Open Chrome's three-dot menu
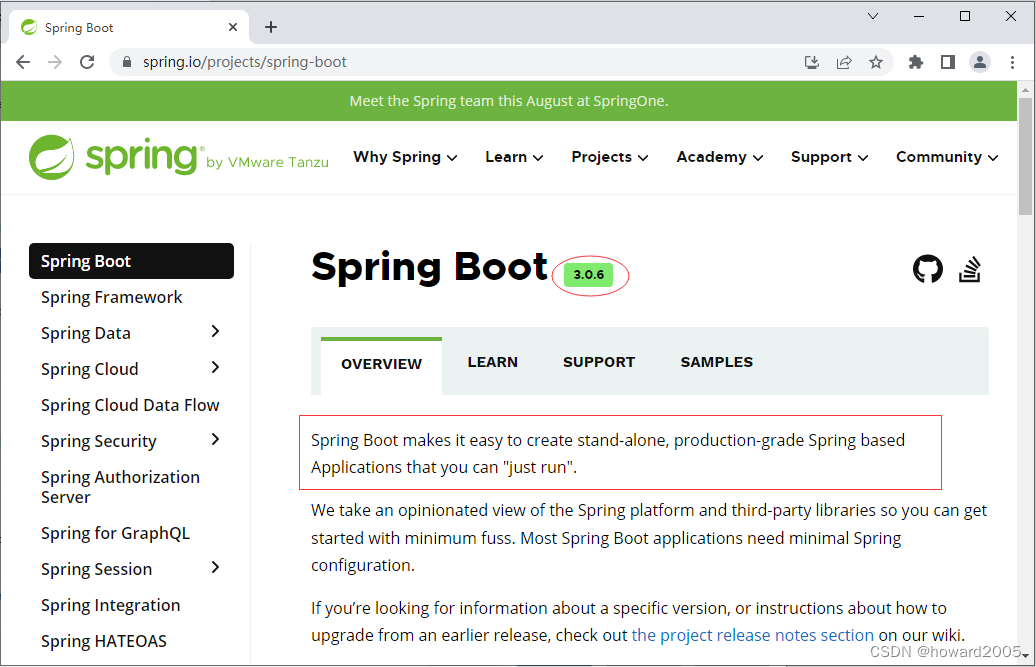Image resolution: width=1036 pixels, height=667 pixels. [x=1012, y=62]
